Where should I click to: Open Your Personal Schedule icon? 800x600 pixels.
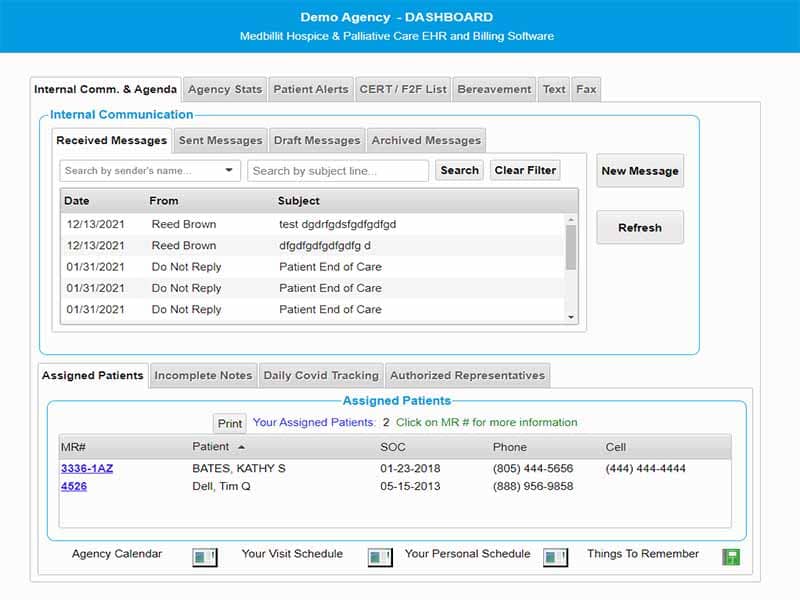(x=555, y=557)
